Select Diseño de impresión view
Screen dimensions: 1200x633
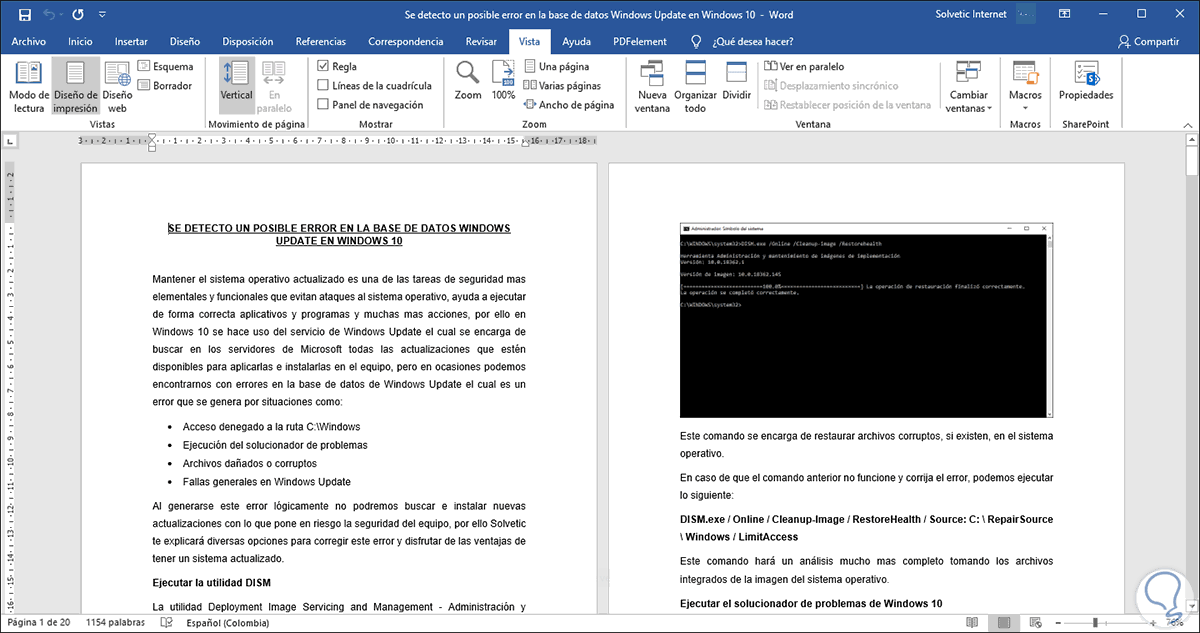(75, 87)
